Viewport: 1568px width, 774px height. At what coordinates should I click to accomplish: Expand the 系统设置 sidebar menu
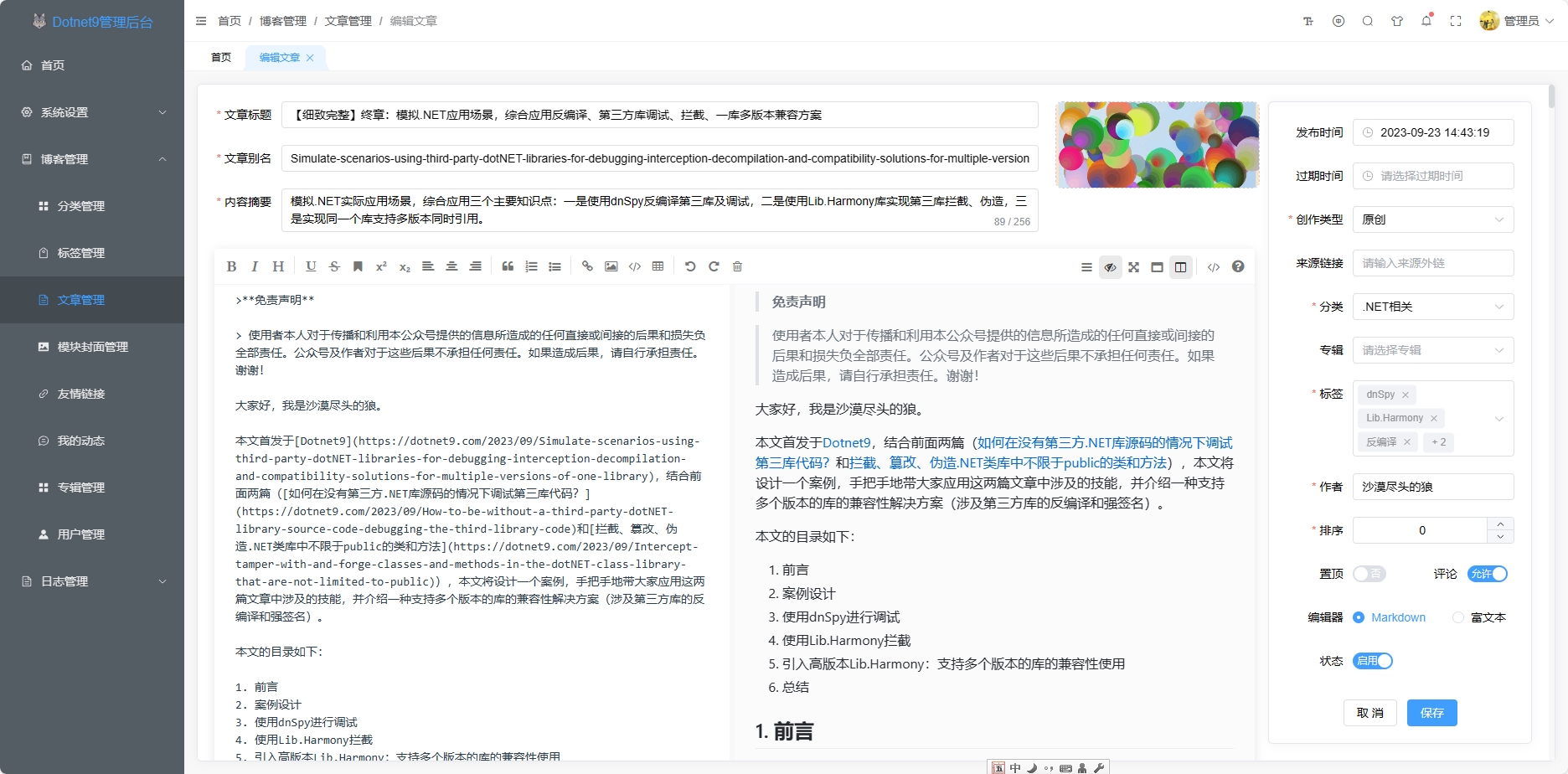92,112
